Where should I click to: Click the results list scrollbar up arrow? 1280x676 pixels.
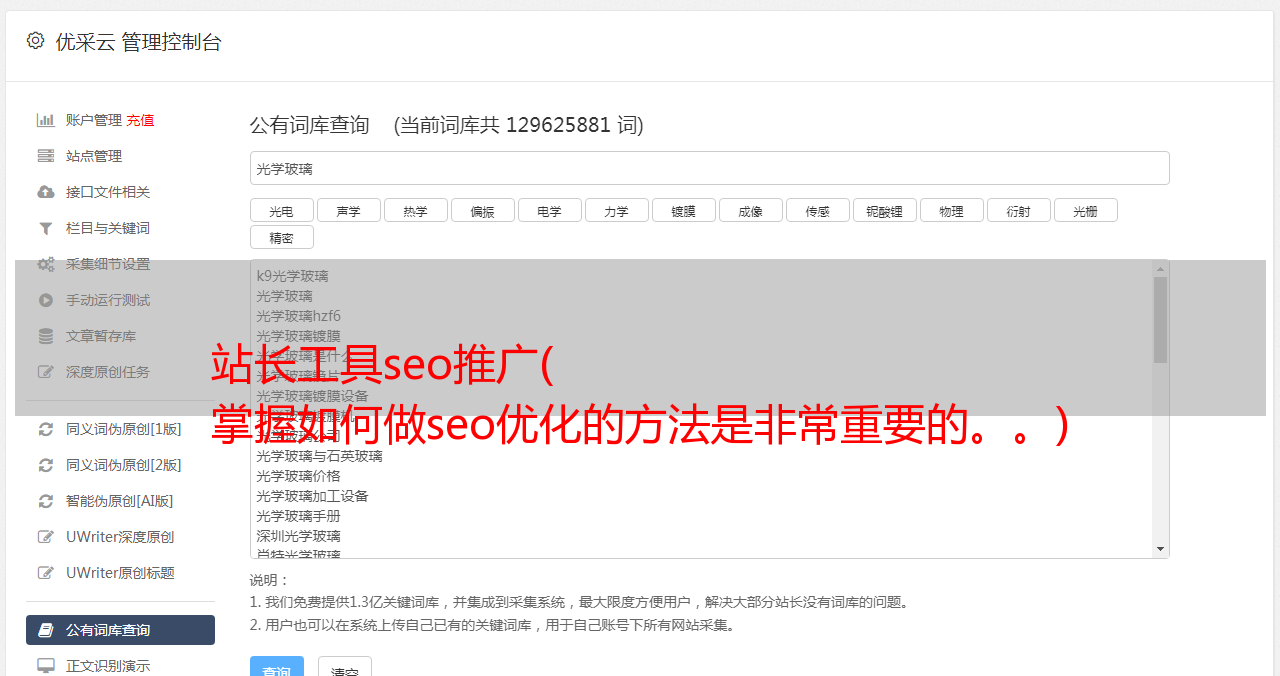click(x=1161, y=269)
